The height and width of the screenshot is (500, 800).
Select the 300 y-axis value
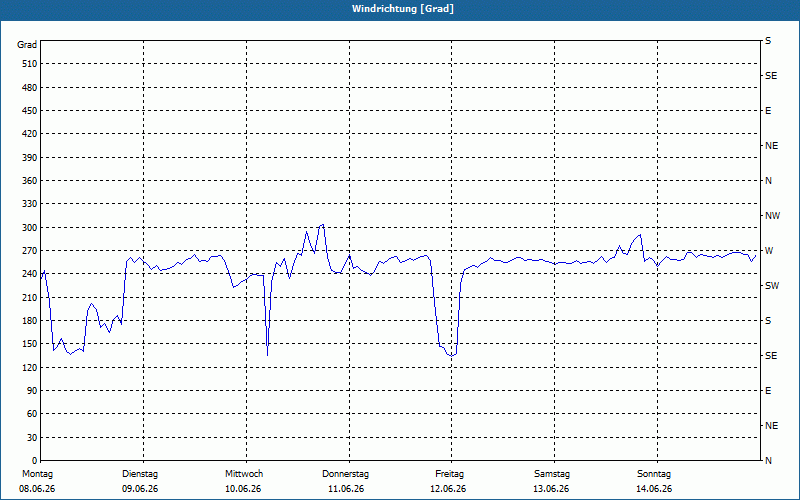tap(30, 227)
